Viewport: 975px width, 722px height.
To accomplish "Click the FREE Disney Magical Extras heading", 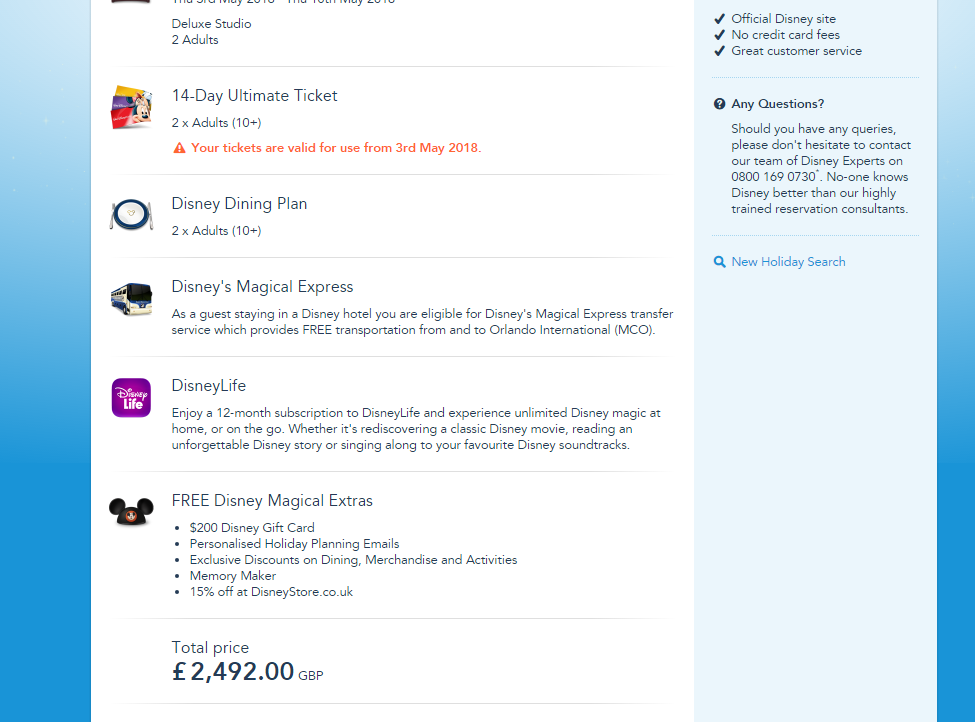I will tap(272, 501).
